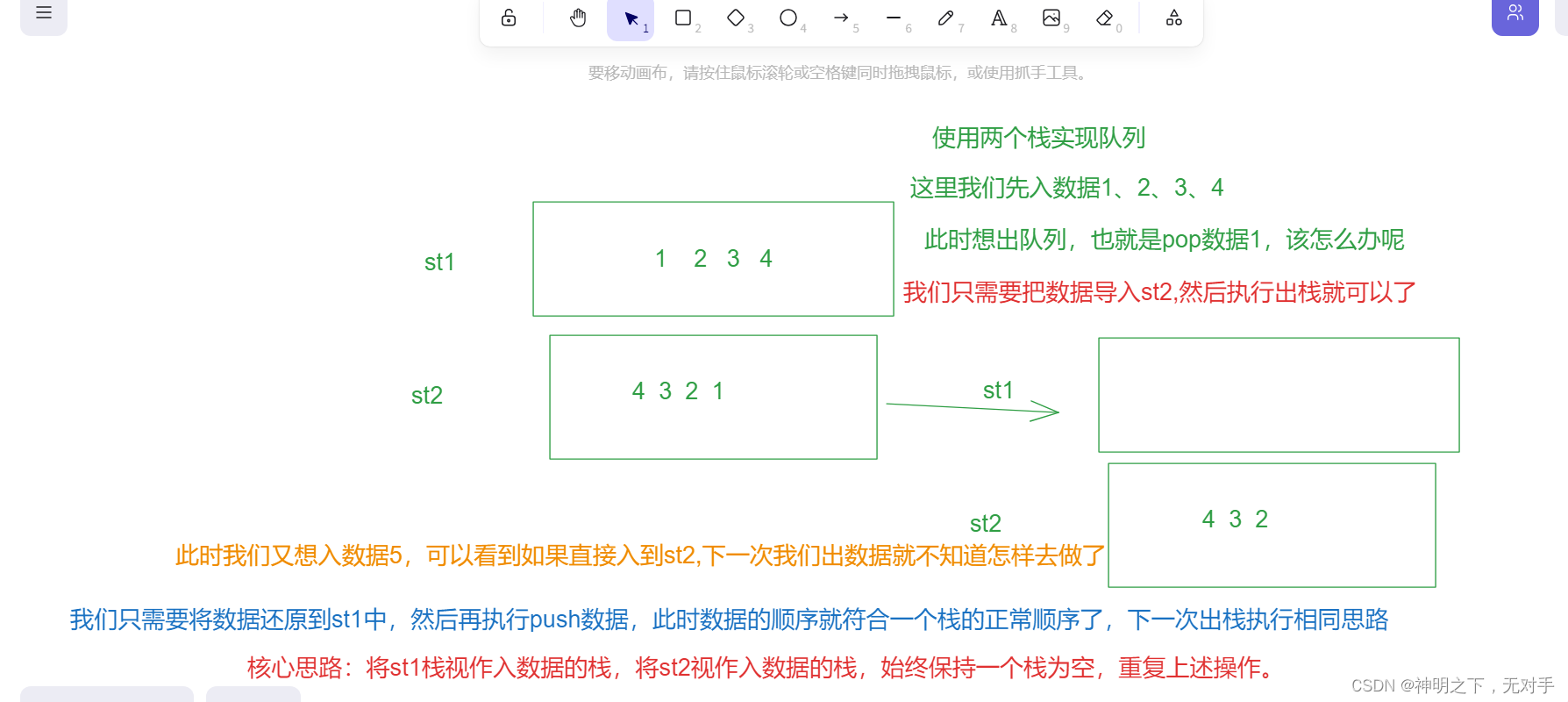Click the gray canvas-move hint text

click(x=838, y=73)
